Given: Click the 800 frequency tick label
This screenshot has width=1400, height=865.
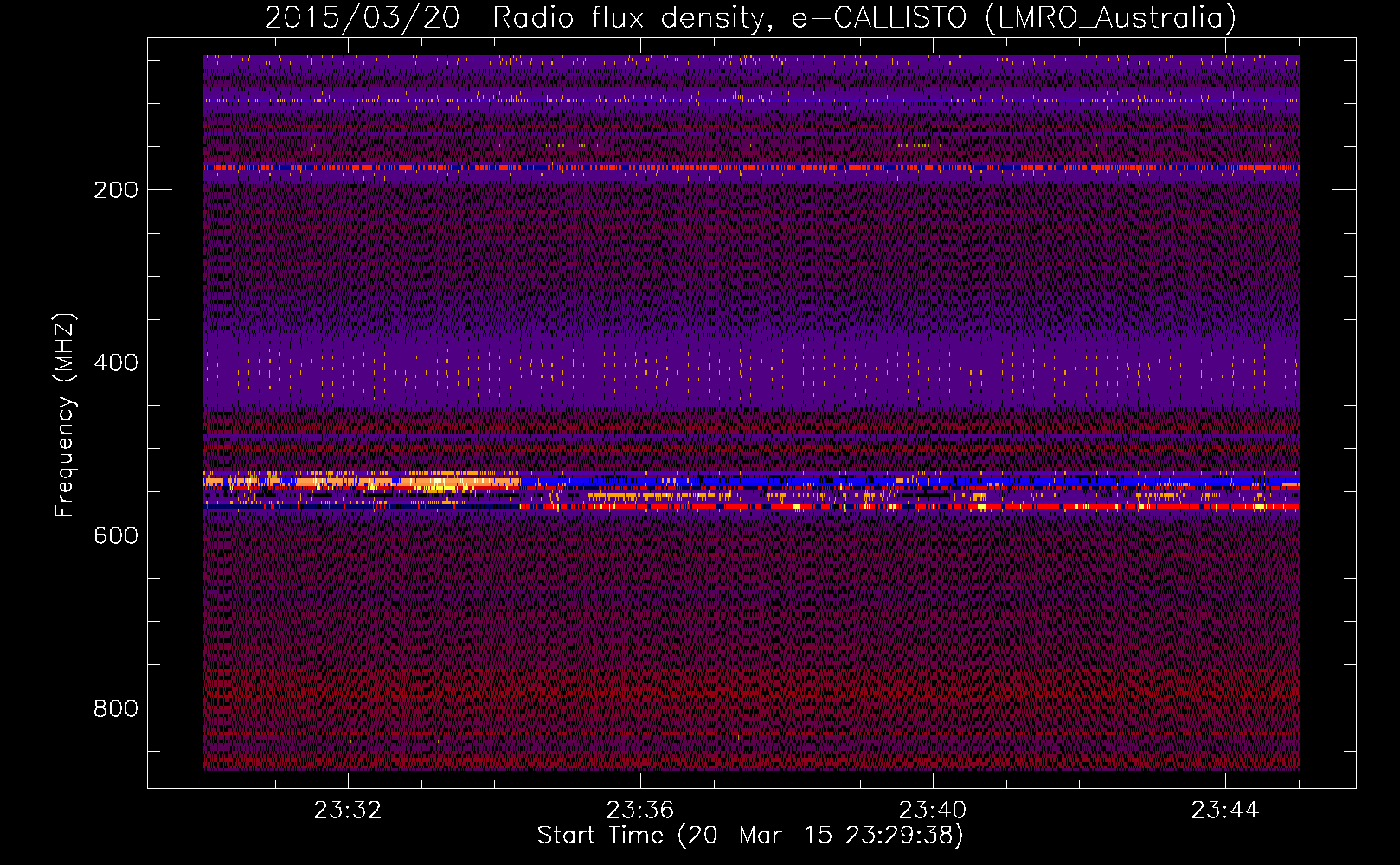Looking at the screenshot, I should (116, 708).
